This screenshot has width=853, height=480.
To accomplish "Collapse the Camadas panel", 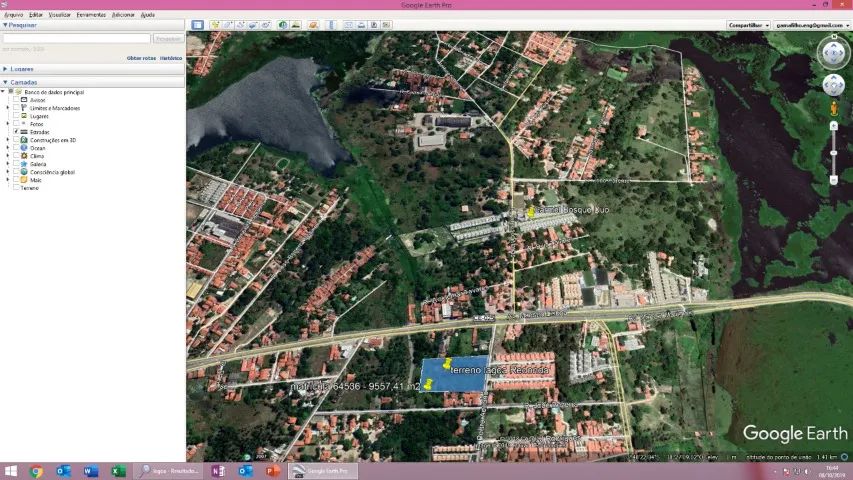I will tap(5, 82).
